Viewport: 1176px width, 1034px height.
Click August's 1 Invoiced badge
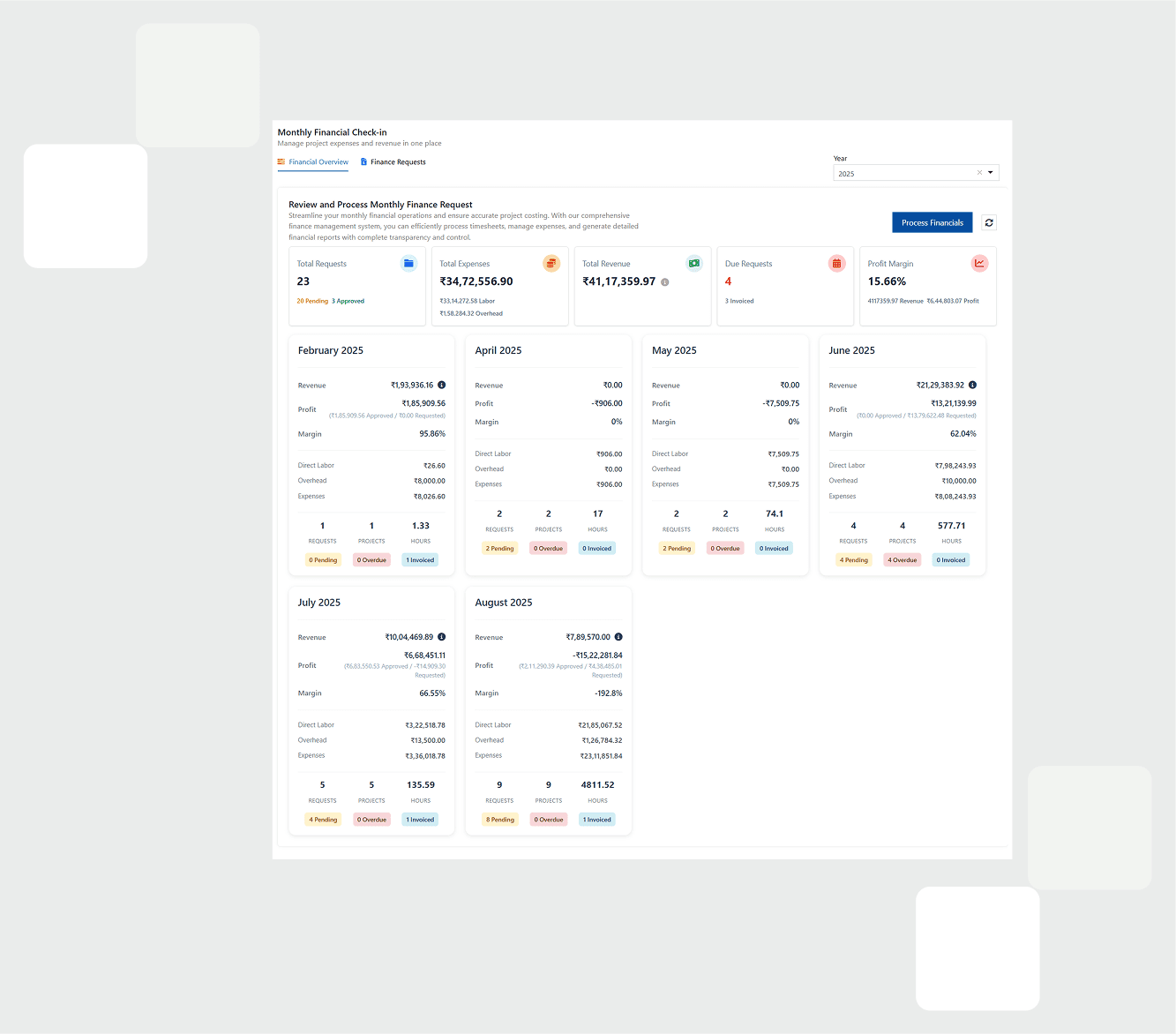(x=597, y=820)
